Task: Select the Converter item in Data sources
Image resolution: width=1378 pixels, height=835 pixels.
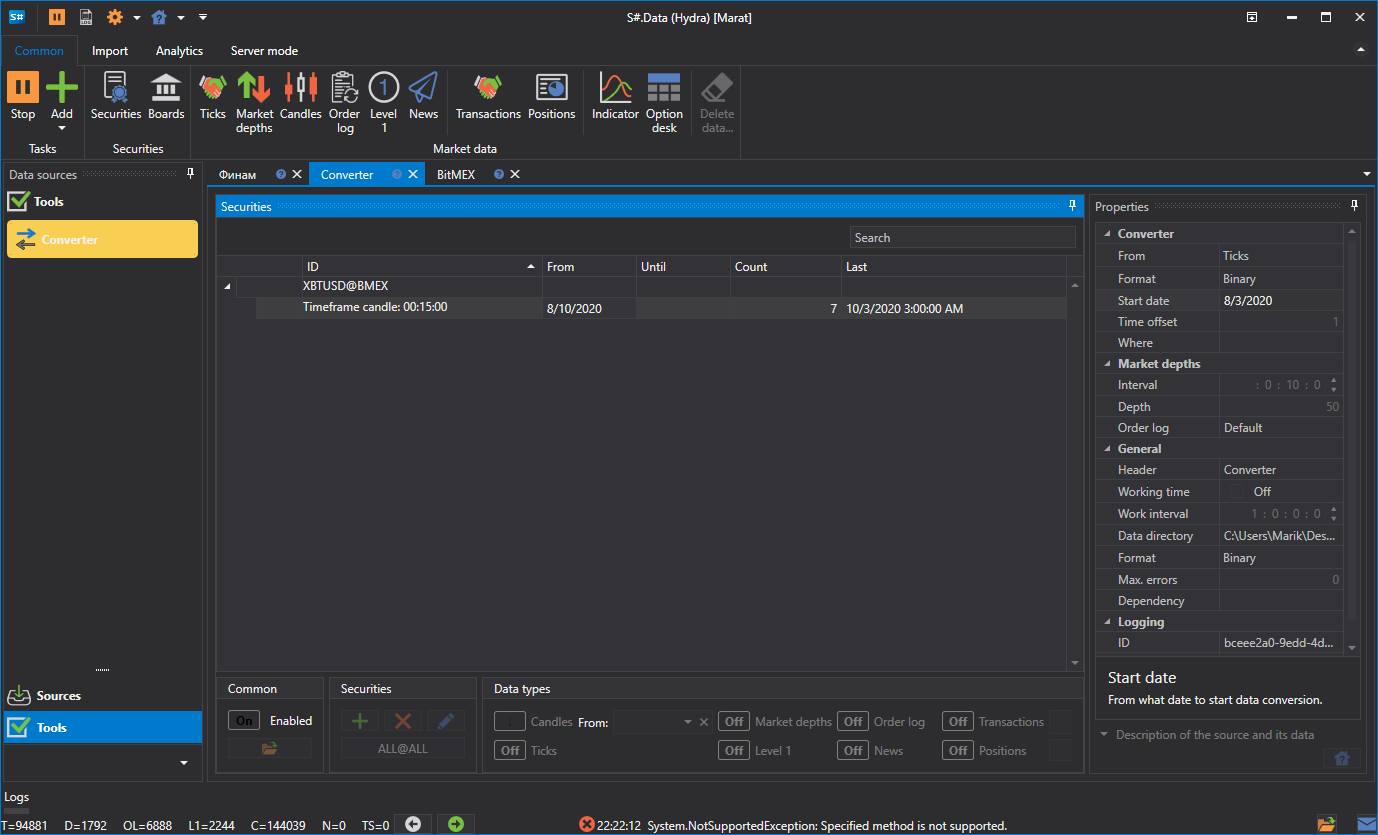Action: (102, 239)
